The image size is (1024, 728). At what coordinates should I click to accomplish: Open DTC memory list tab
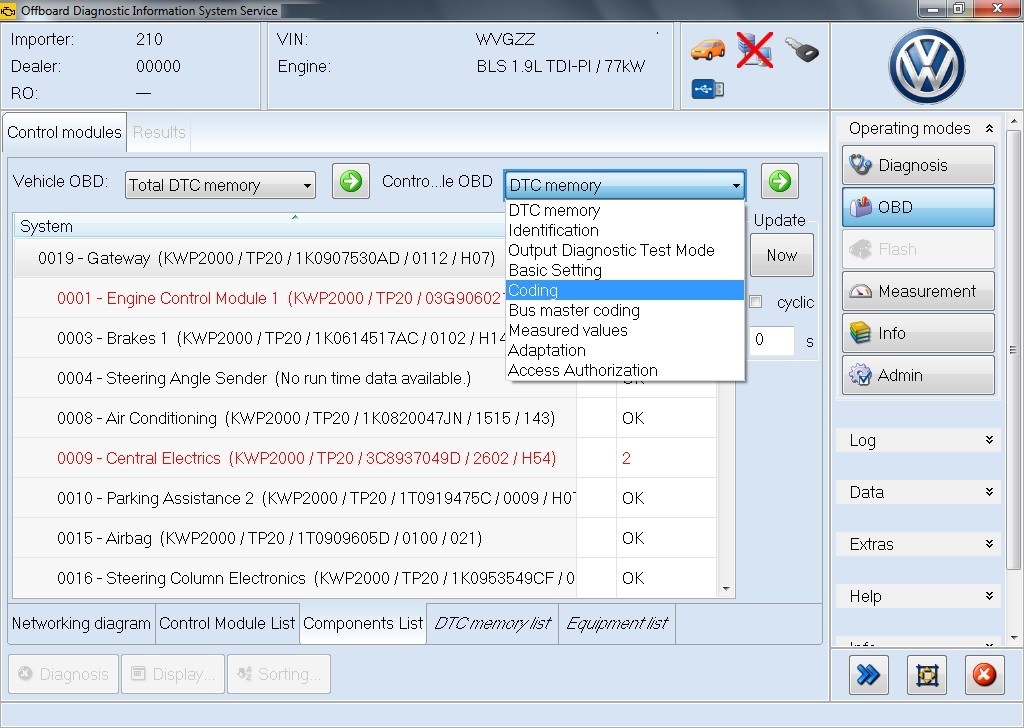coord(492,624)
